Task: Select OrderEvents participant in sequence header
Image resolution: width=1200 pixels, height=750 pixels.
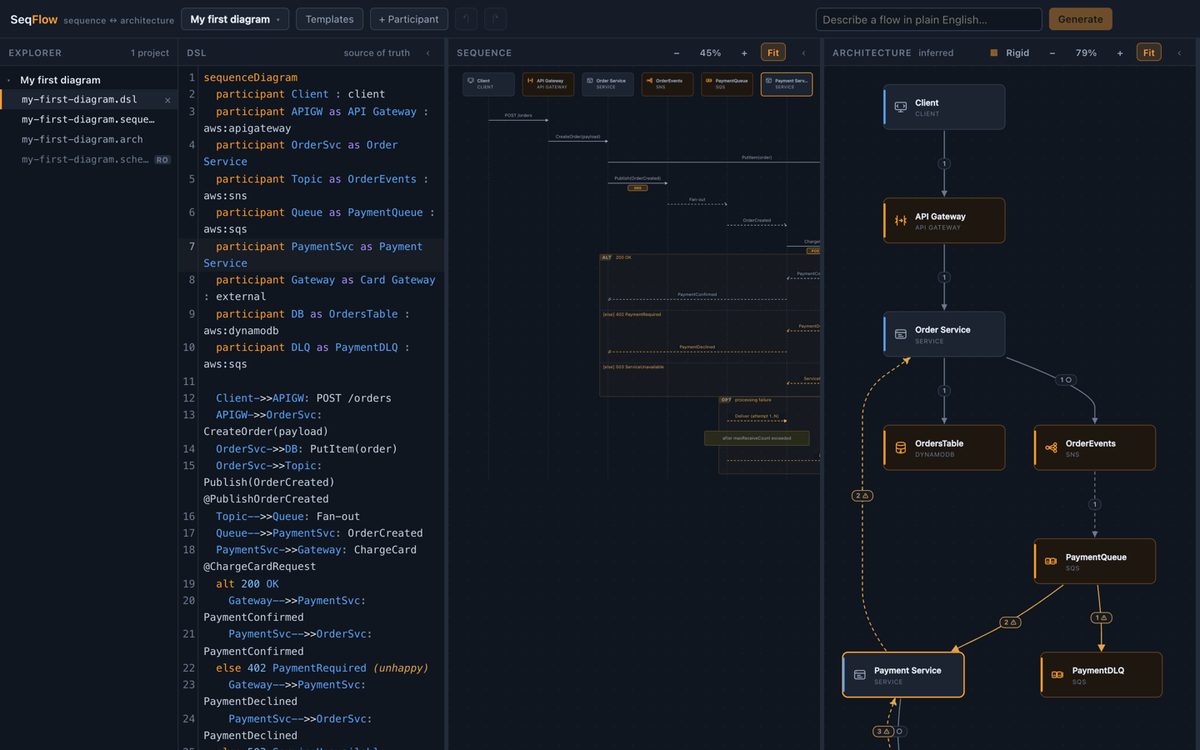Action: [668, 84]
